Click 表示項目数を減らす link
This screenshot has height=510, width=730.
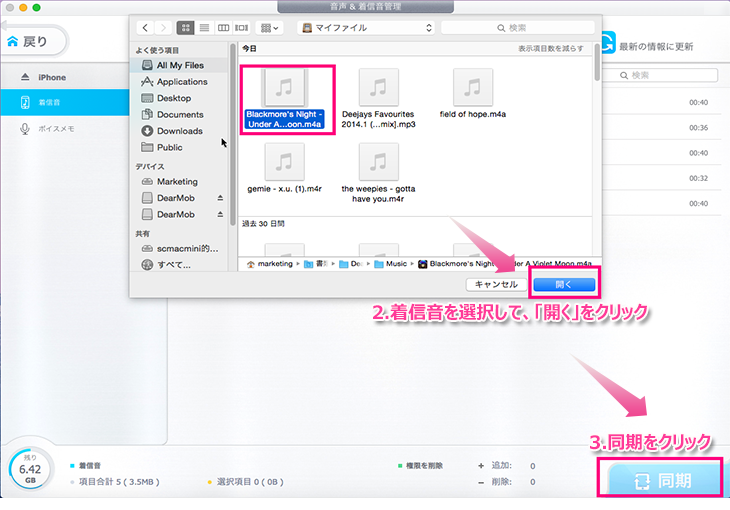(x=551, y=48)
